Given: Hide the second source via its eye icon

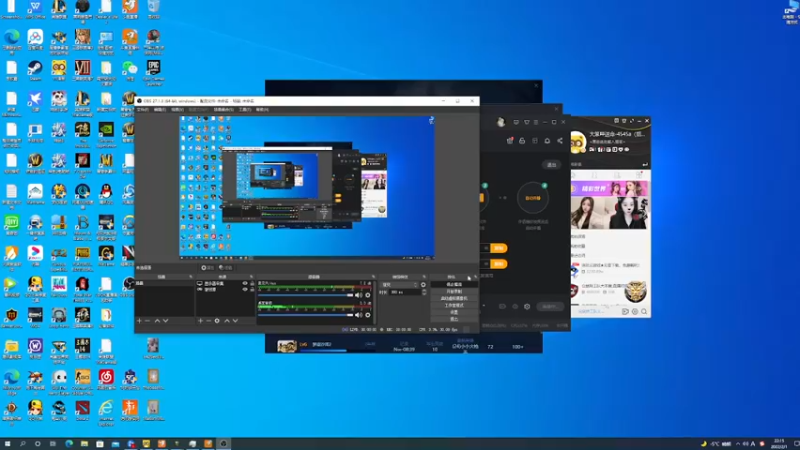Looking at the screenshot, I should 245,289.
